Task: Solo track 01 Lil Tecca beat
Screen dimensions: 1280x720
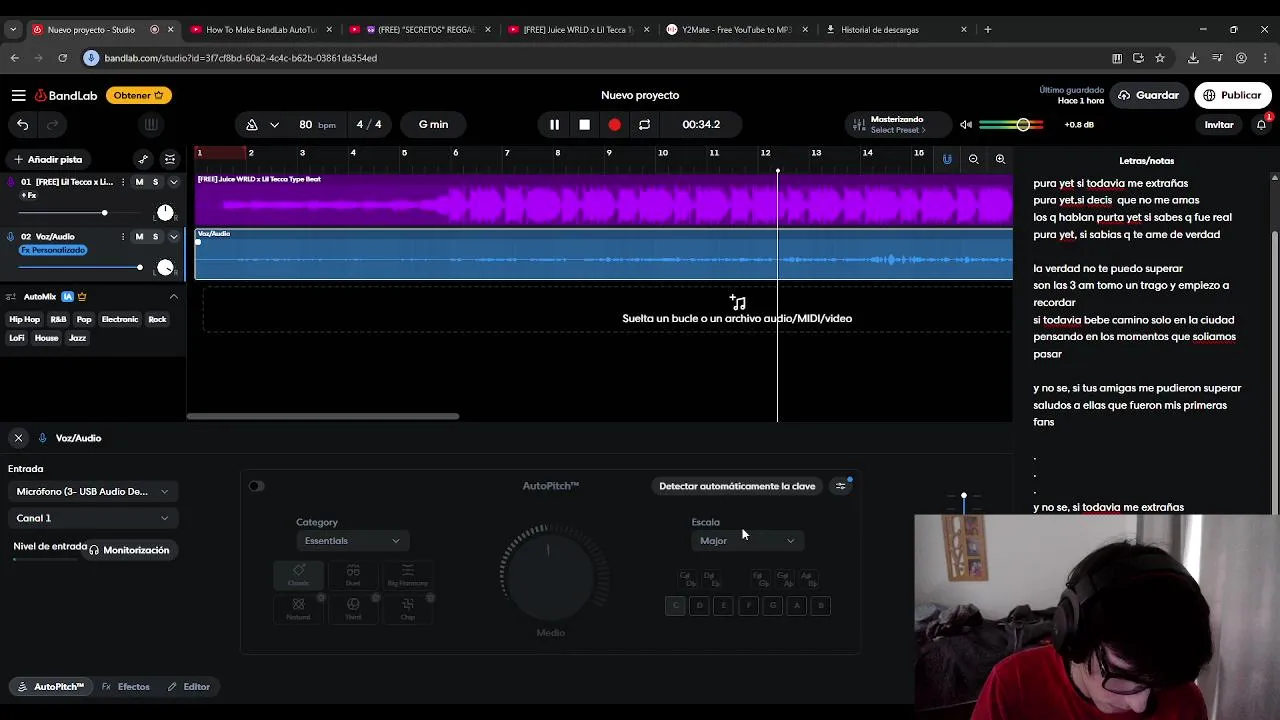Action: (x=155, y=182)
